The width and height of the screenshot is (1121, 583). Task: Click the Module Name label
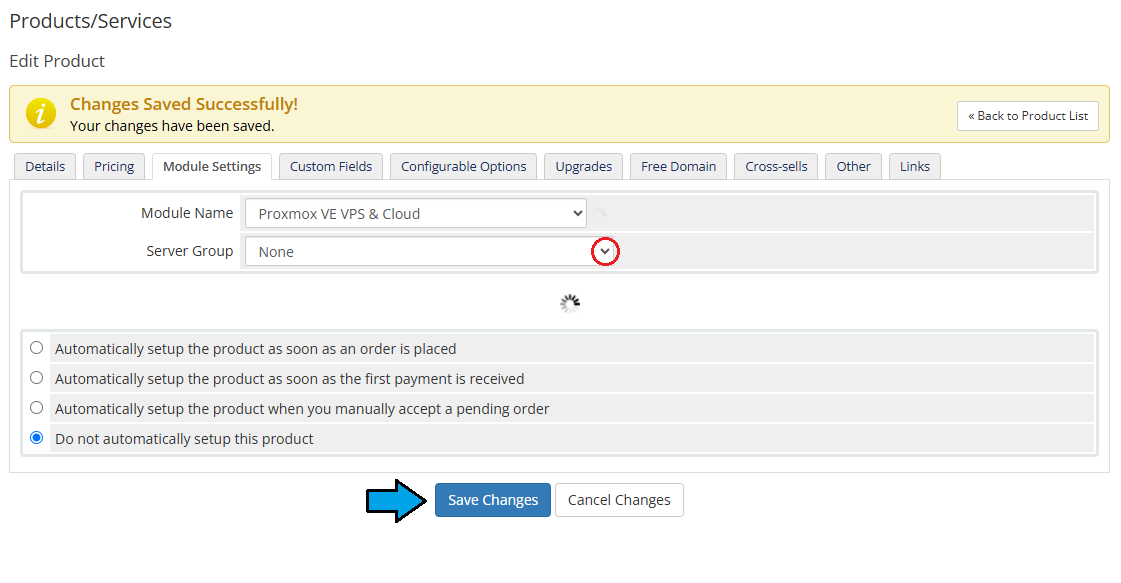click(x=187, y=212)
